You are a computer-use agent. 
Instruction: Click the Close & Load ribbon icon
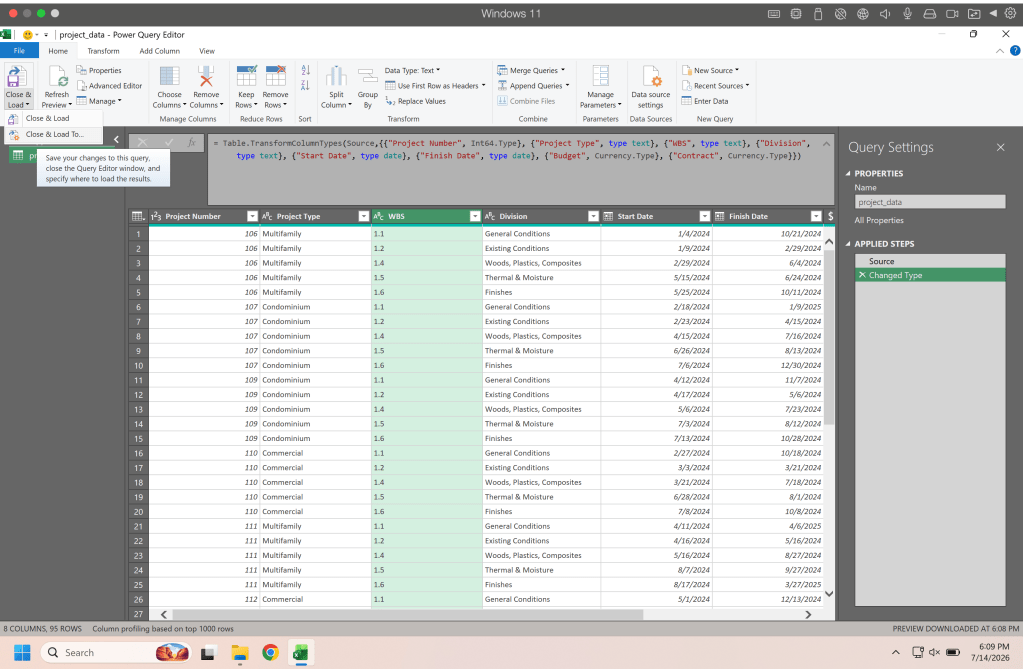[x=17, y=77]
